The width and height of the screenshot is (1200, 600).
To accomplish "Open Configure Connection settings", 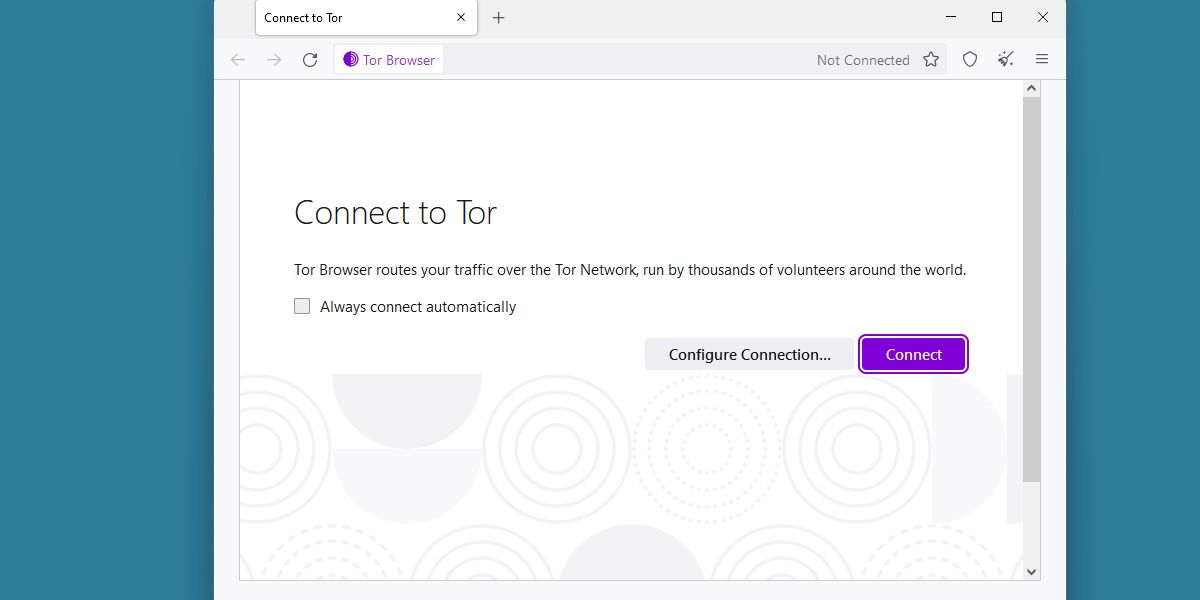I will click(749, 354).
